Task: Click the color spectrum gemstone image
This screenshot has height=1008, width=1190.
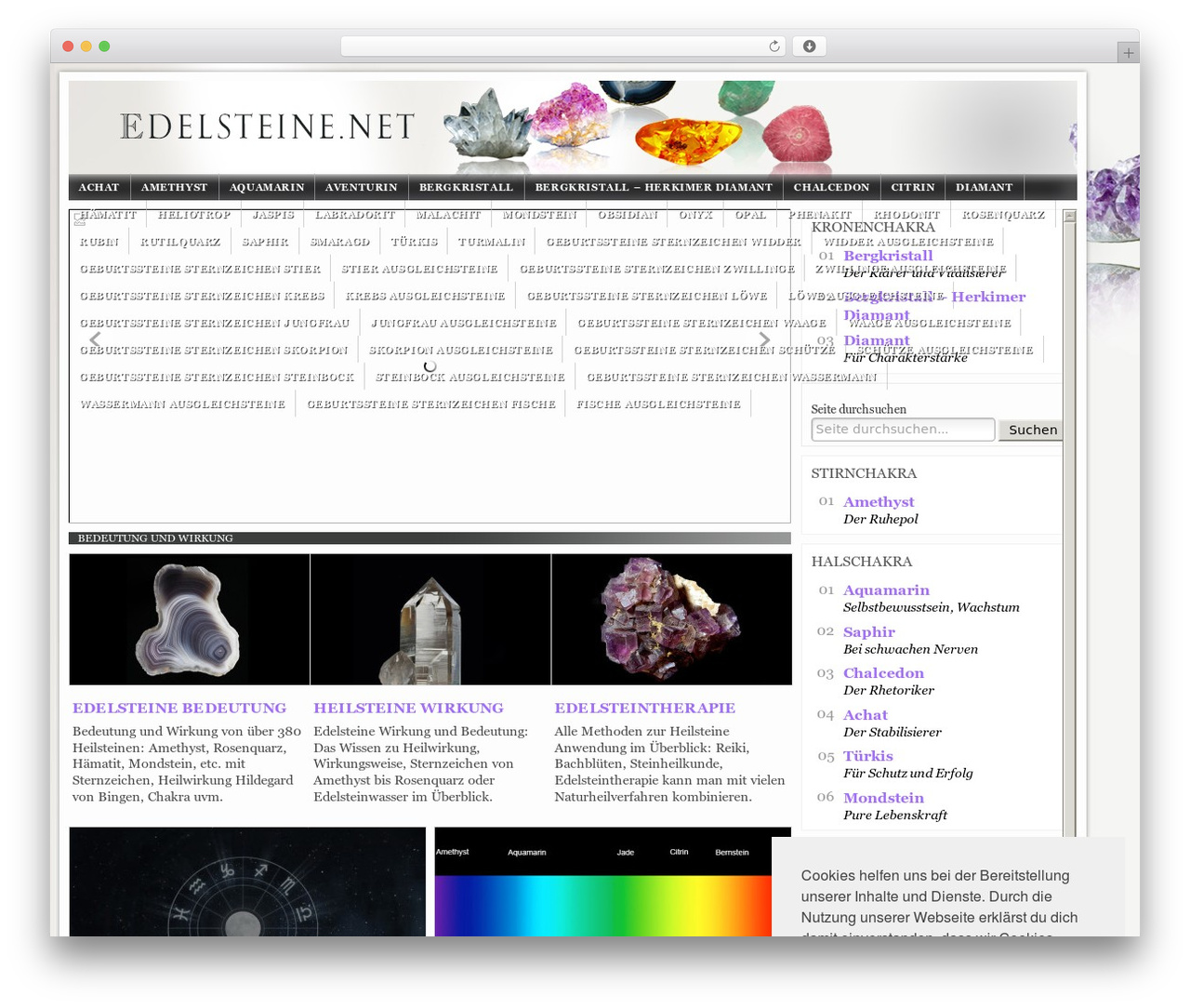Action: (603, 882)
